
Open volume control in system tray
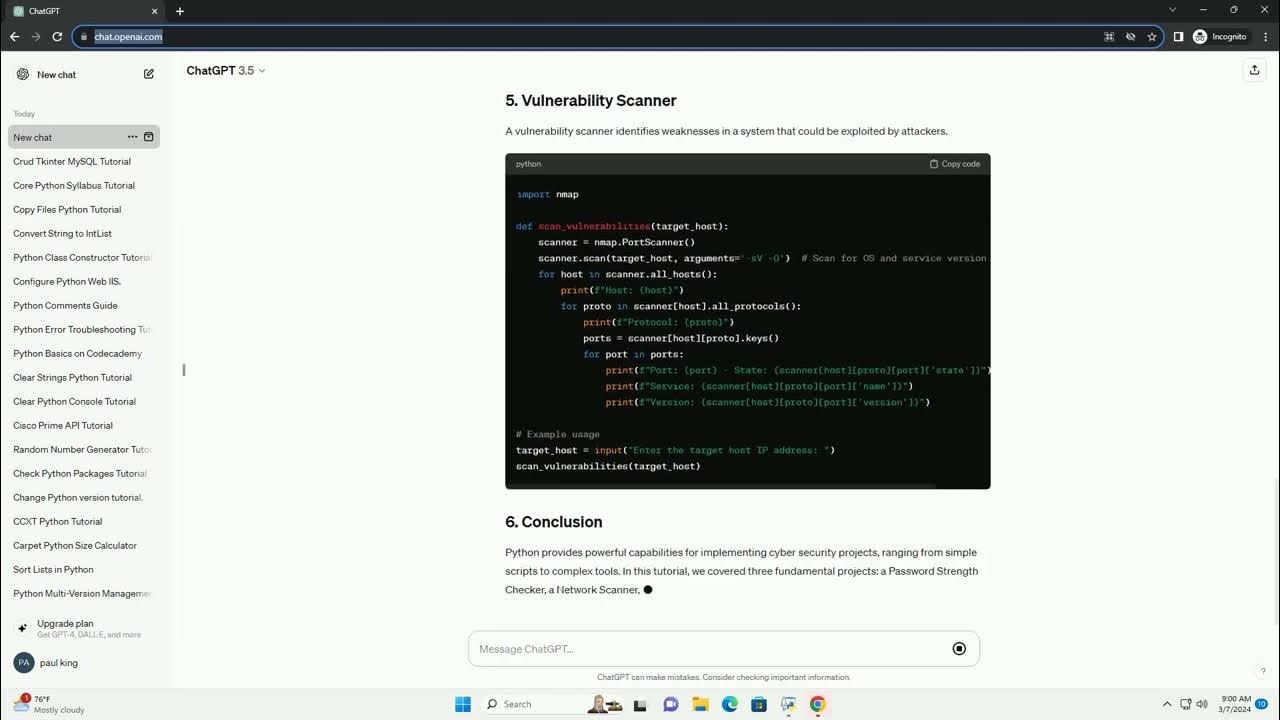1201,704
